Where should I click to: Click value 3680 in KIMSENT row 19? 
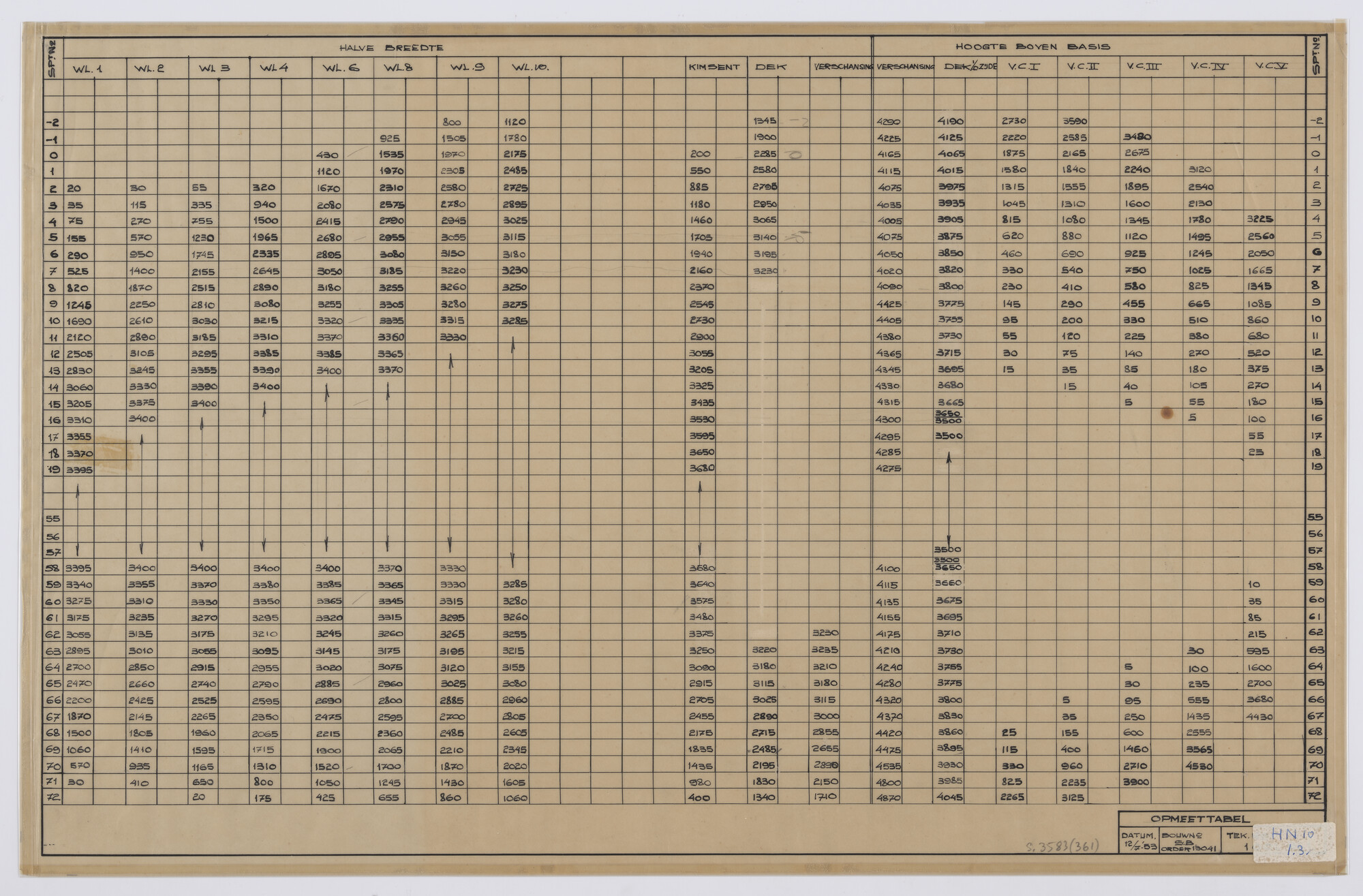(701, 469)
